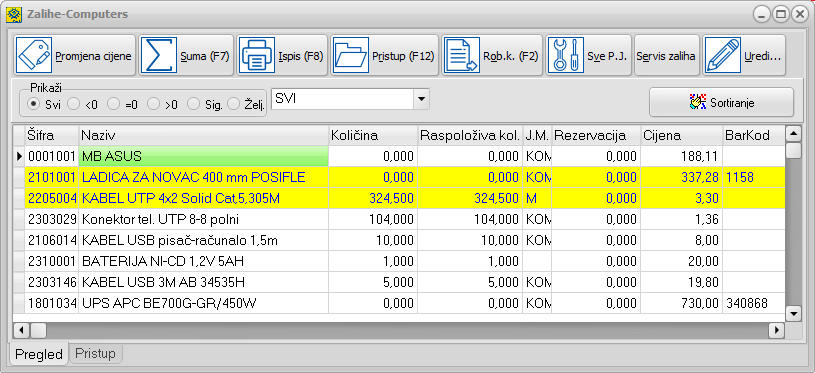Open the folder Pristup (F12) icon

point(351,55)
